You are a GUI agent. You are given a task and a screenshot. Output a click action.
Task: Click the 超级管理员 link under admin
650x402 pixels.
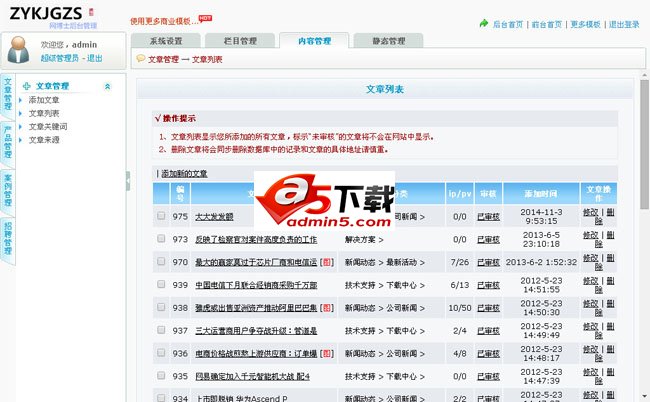59,58
